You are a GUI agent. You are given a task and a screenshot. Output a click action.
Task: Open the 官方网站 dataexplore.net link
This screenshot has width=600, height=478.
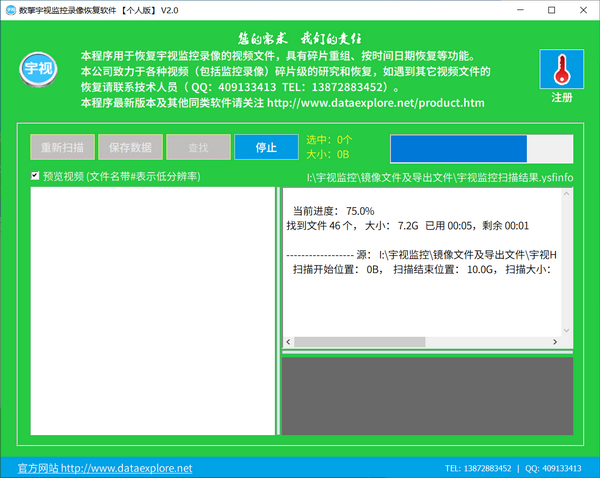point(104,468)
